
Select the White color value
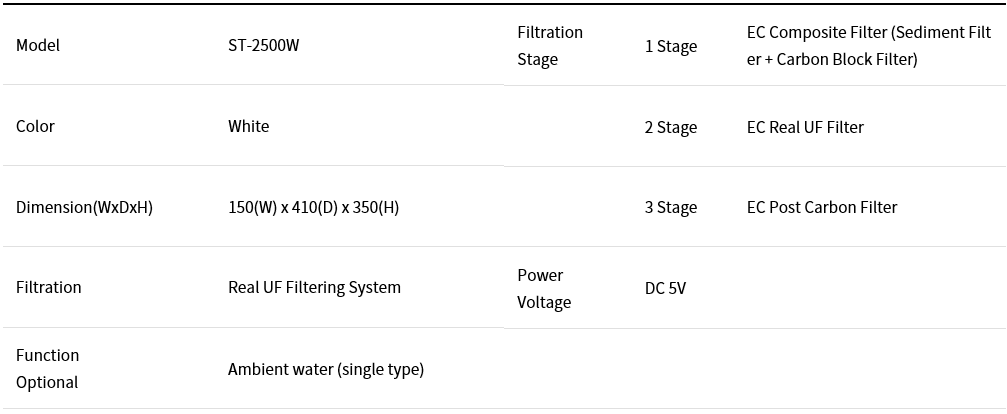coord(249,126)
